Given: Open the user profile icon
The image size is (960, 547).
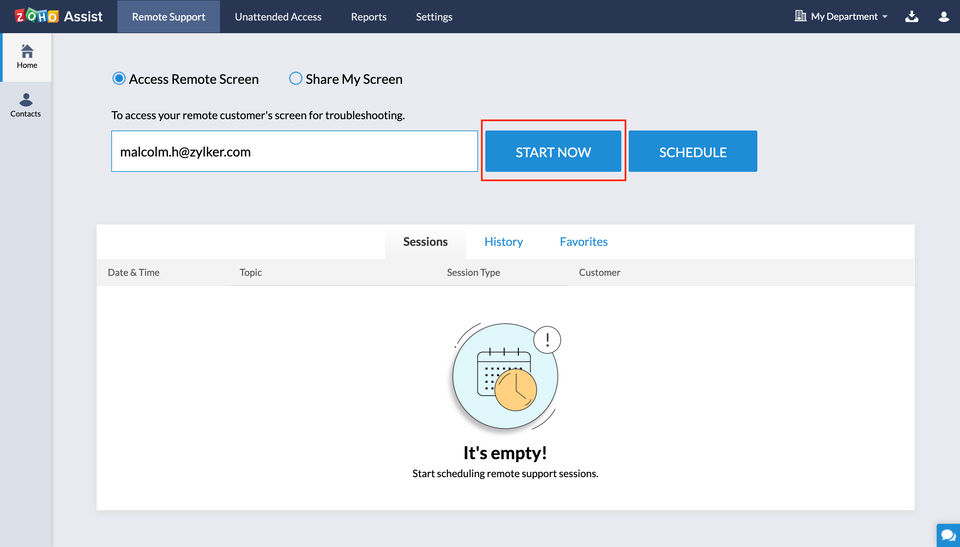Looking at the screenshot, I should (943, 17).
